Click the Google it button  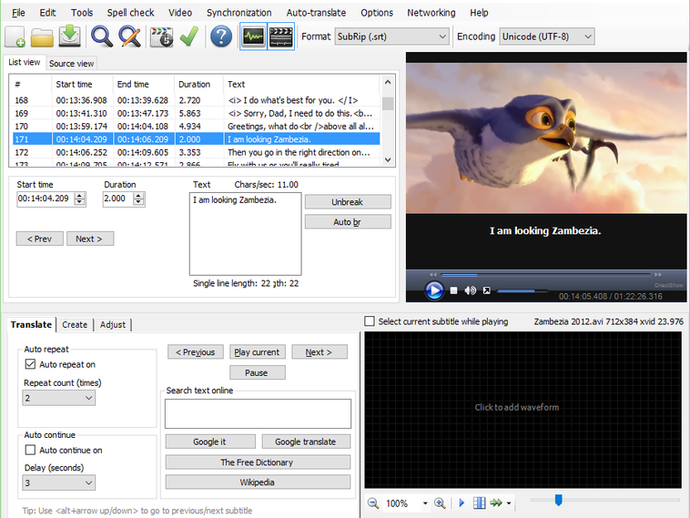pos(210,441)
